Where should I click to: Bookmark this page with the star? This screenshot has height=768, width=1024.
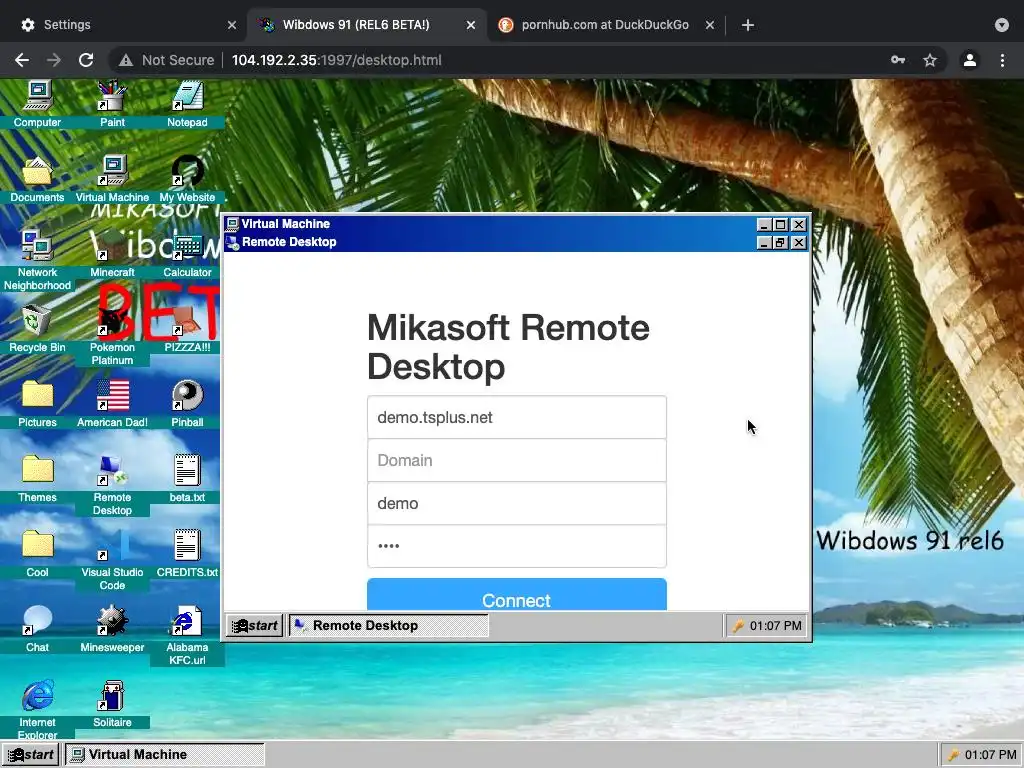(x=930, y=60)
